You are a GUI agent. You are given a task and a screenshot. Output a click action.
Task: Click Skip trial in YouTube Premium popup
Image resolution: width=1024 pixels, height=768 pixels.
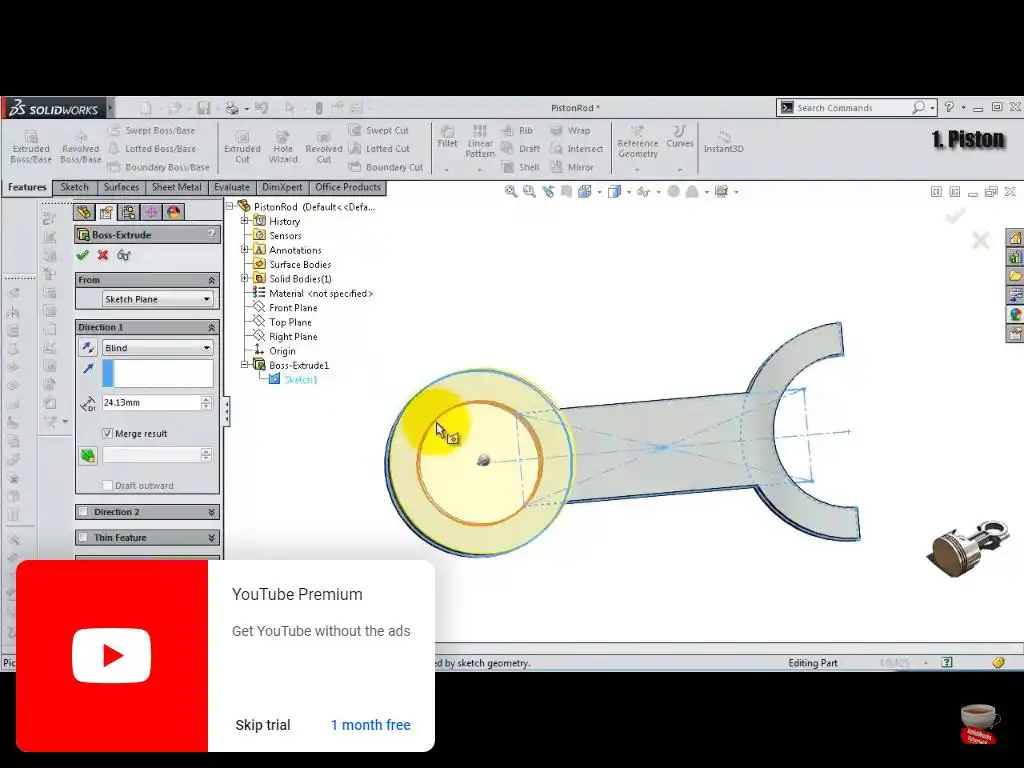263,725
